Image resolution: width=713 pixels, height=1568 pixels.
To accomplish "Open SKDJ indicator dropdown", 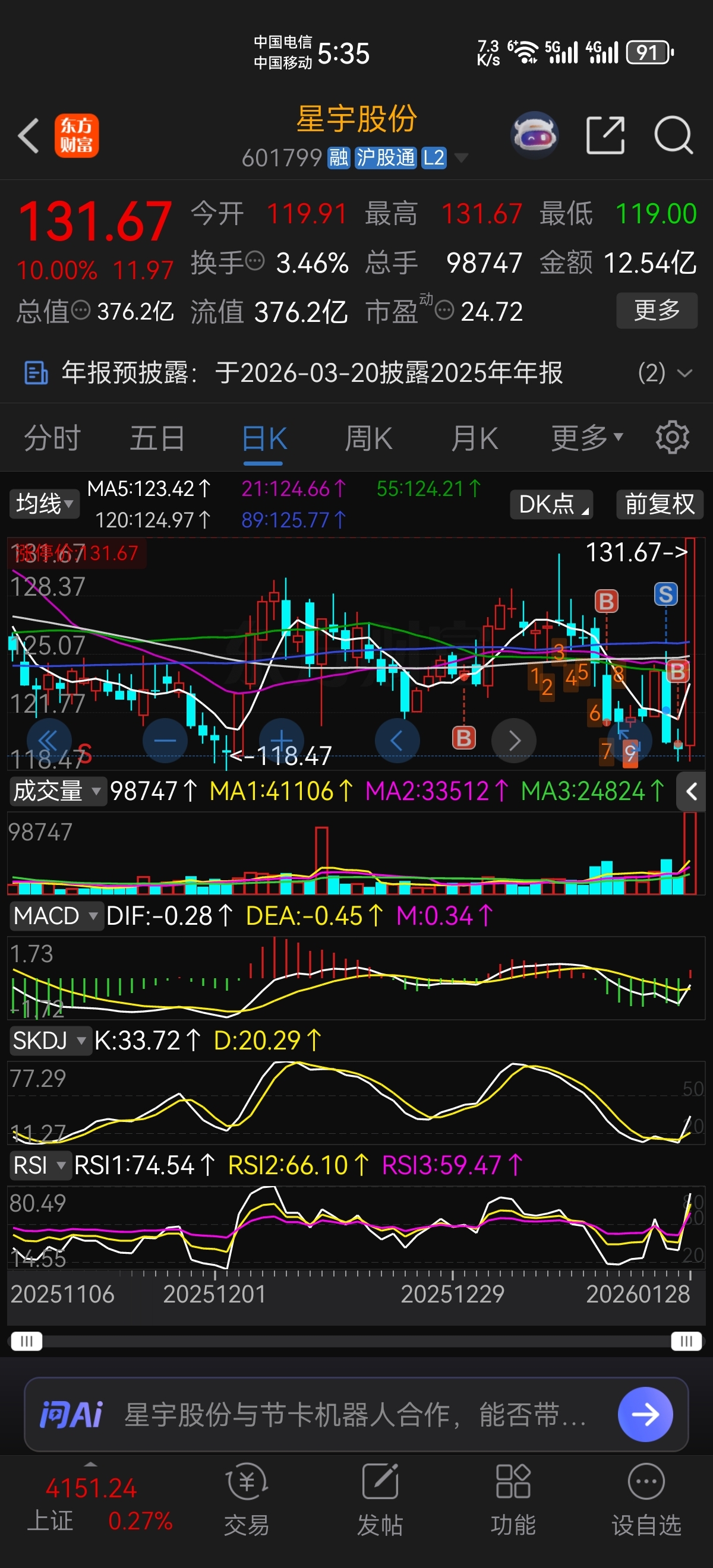I will 51,1040.
